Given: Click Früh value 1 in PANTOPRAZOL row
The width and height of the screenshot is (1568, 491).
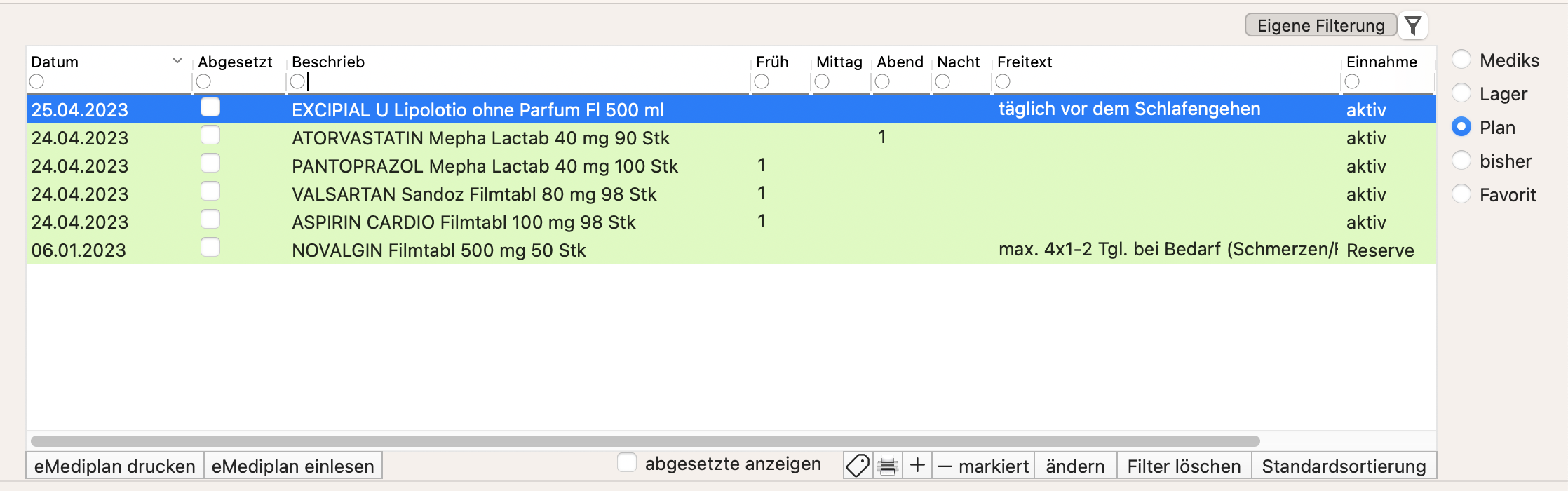Looking at the screenshot, I should tap(762, 165).
